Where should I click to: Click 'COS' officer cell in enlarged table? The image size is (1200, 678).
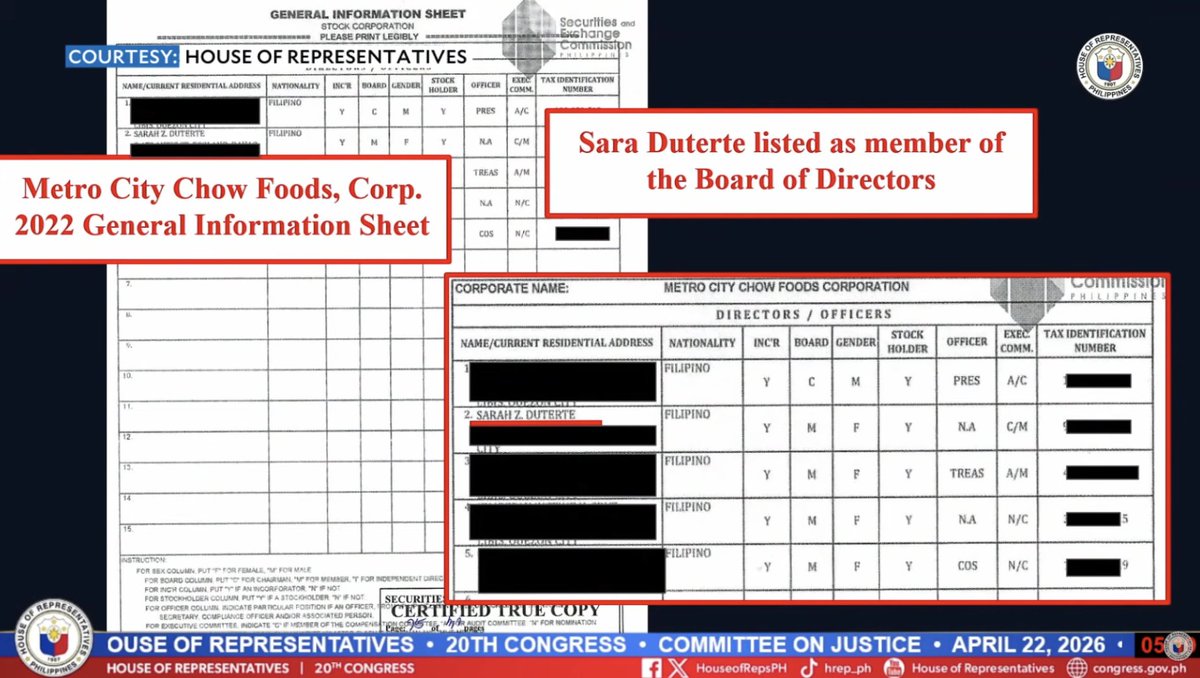[967, 566]
